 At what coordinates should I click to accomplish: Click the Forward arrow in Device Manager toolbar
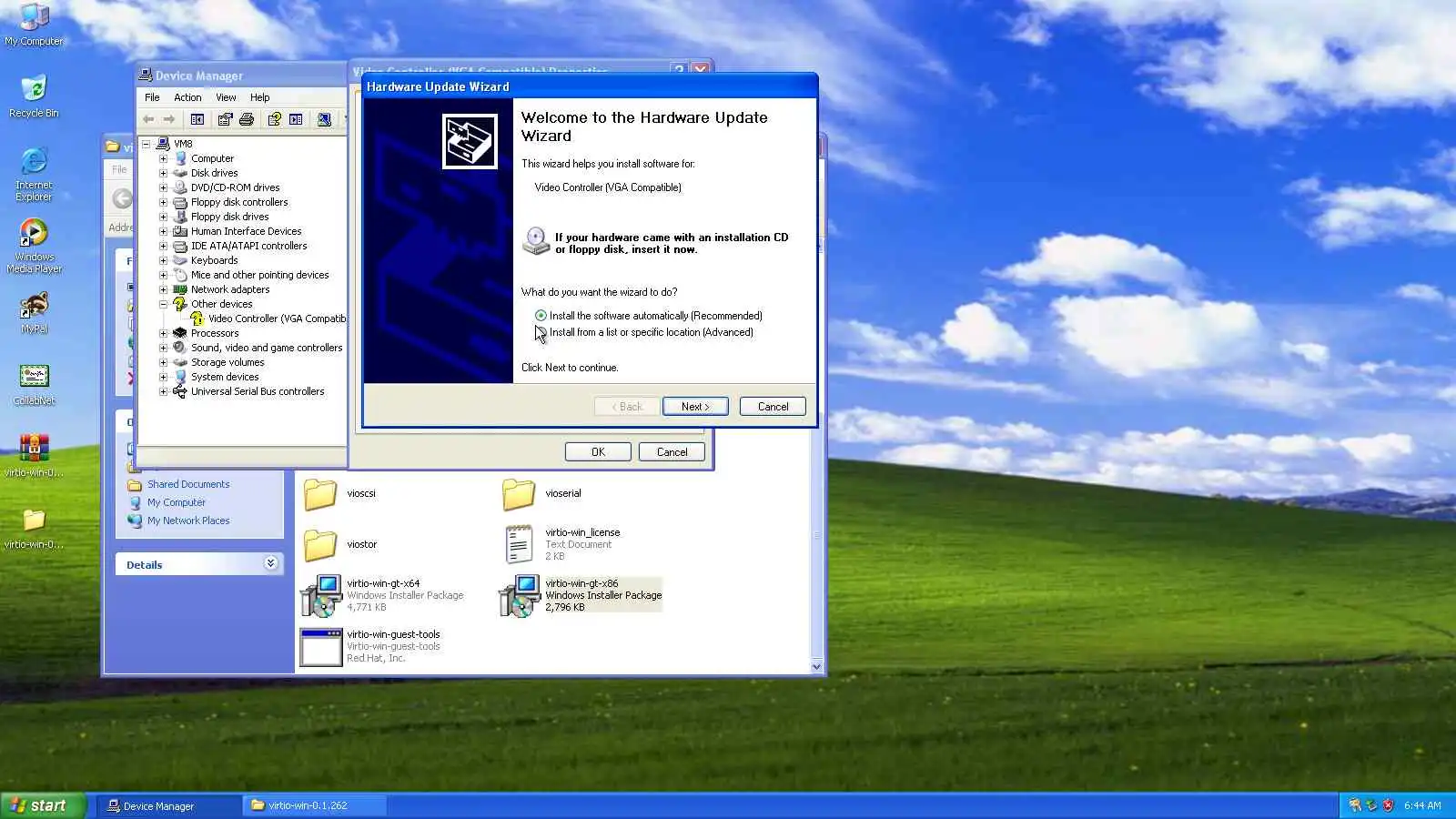pyautogui.click(x=169, y=119)
